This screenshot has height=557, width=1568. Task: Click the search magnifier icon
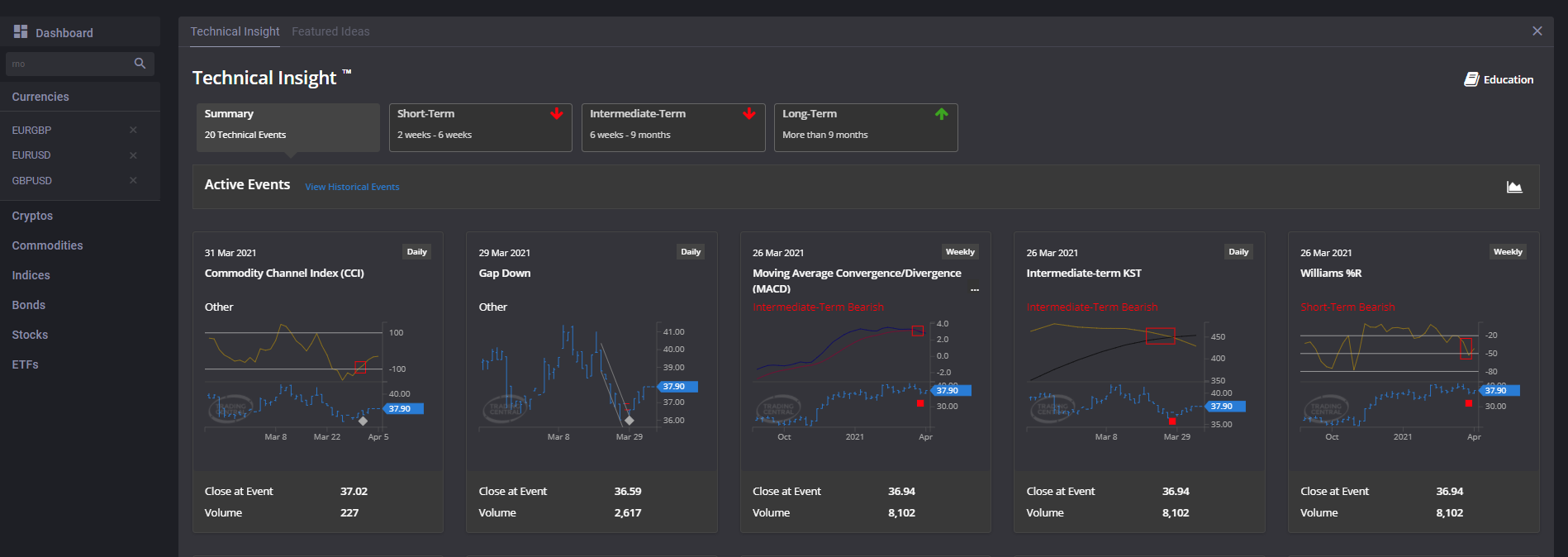140,64
